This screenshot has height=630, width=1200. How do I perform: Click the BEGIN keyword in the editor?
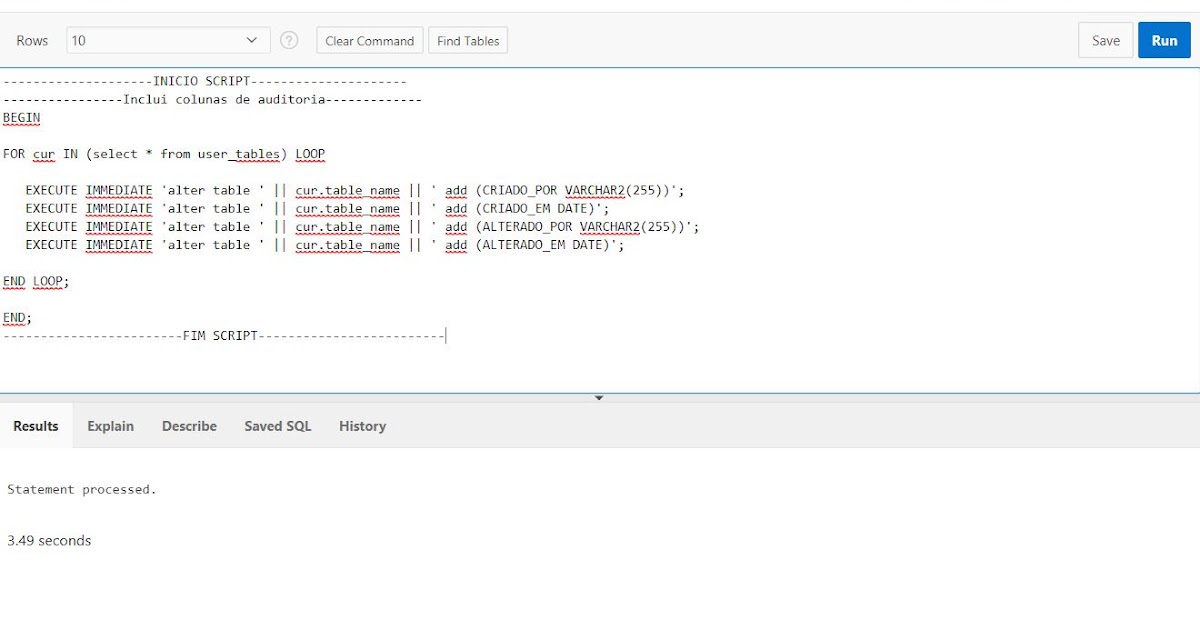[x=21, y=117]
